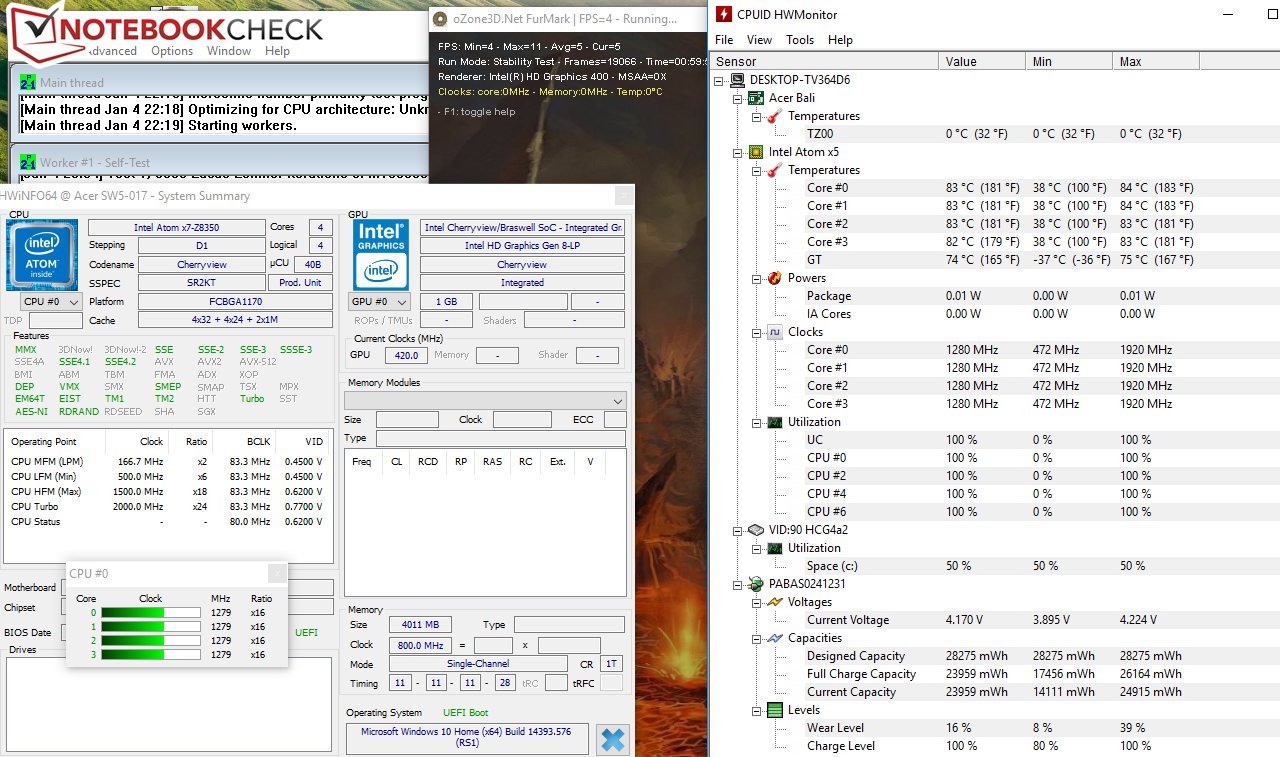The width and height of the screenshot is (1280, 757).
Task: Click the Value column header
Action: point(982,61)
